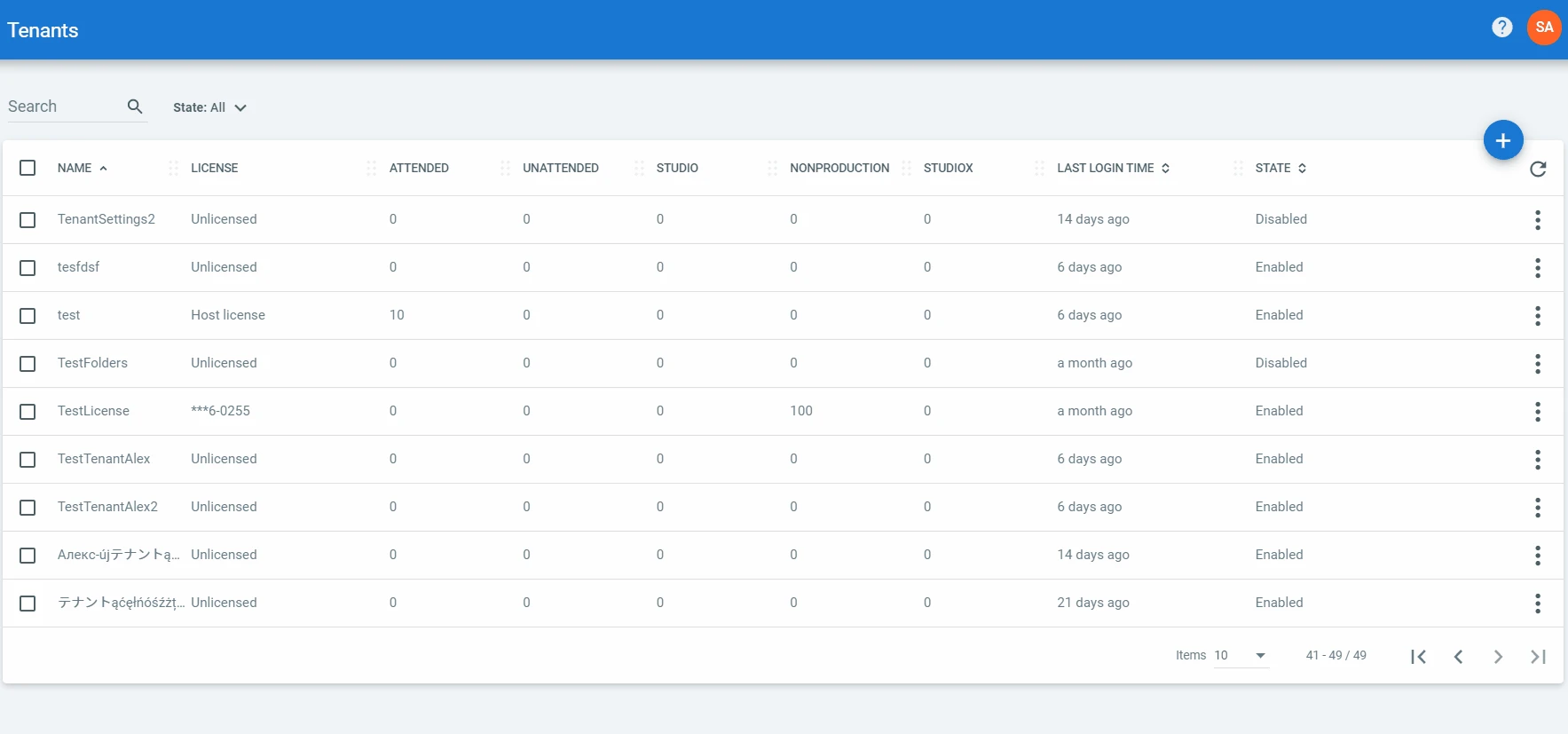This screenshot has width=1568, height=734.
Task: Sort by NAME column header
Action: (83, 168)
